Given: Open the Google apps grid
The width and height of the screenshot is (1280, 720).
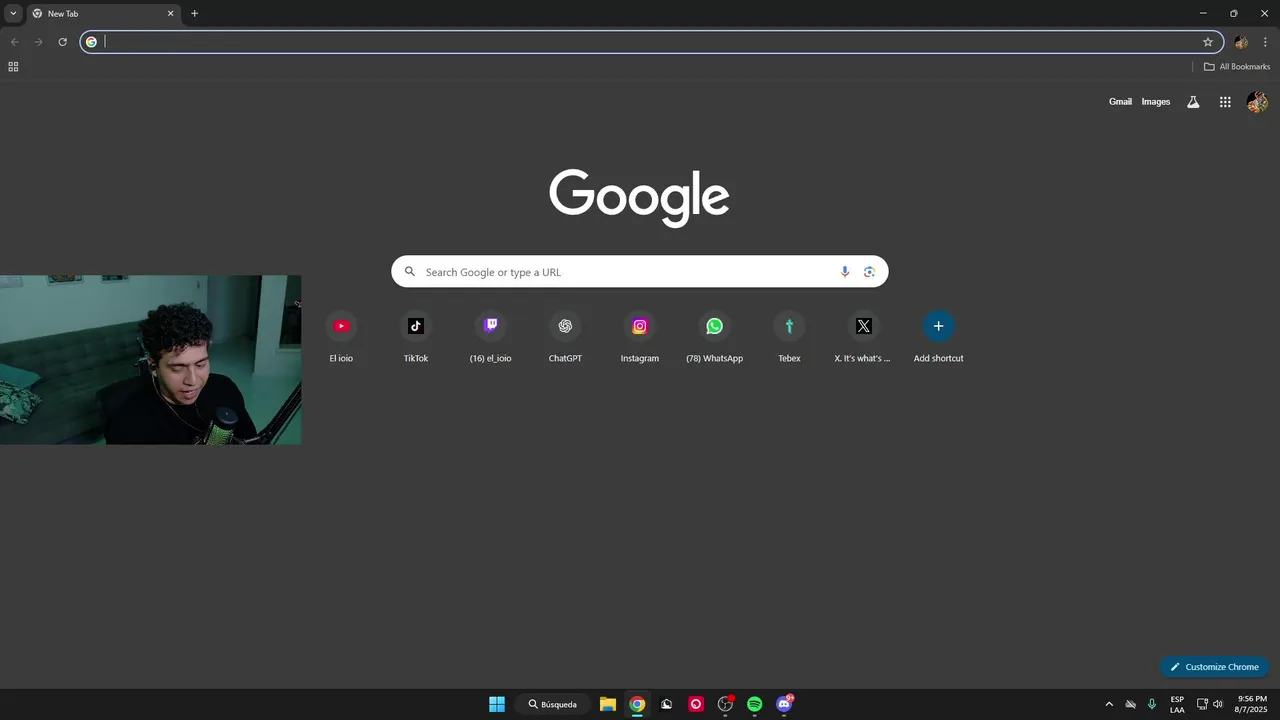Looking at the screenshot, I should tap(1225, 102).
